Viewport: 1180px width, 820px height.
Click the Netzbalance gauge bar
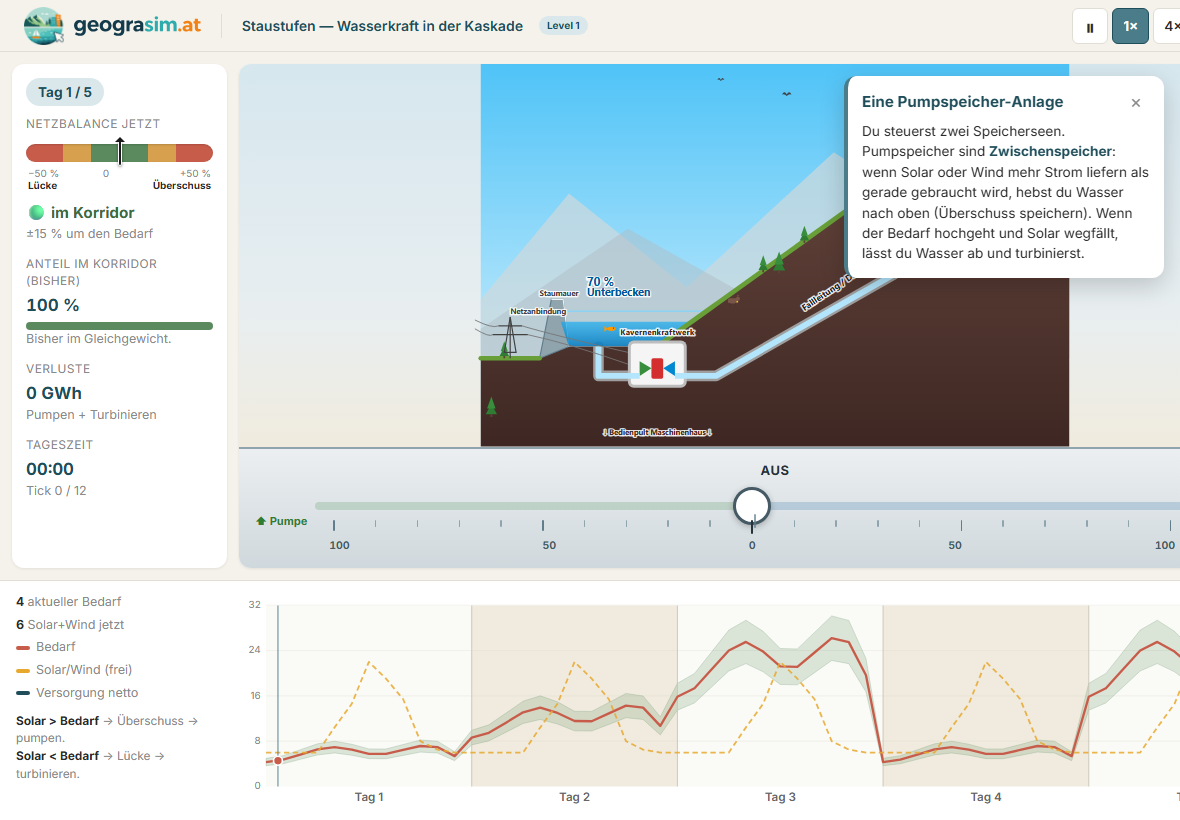120,153
